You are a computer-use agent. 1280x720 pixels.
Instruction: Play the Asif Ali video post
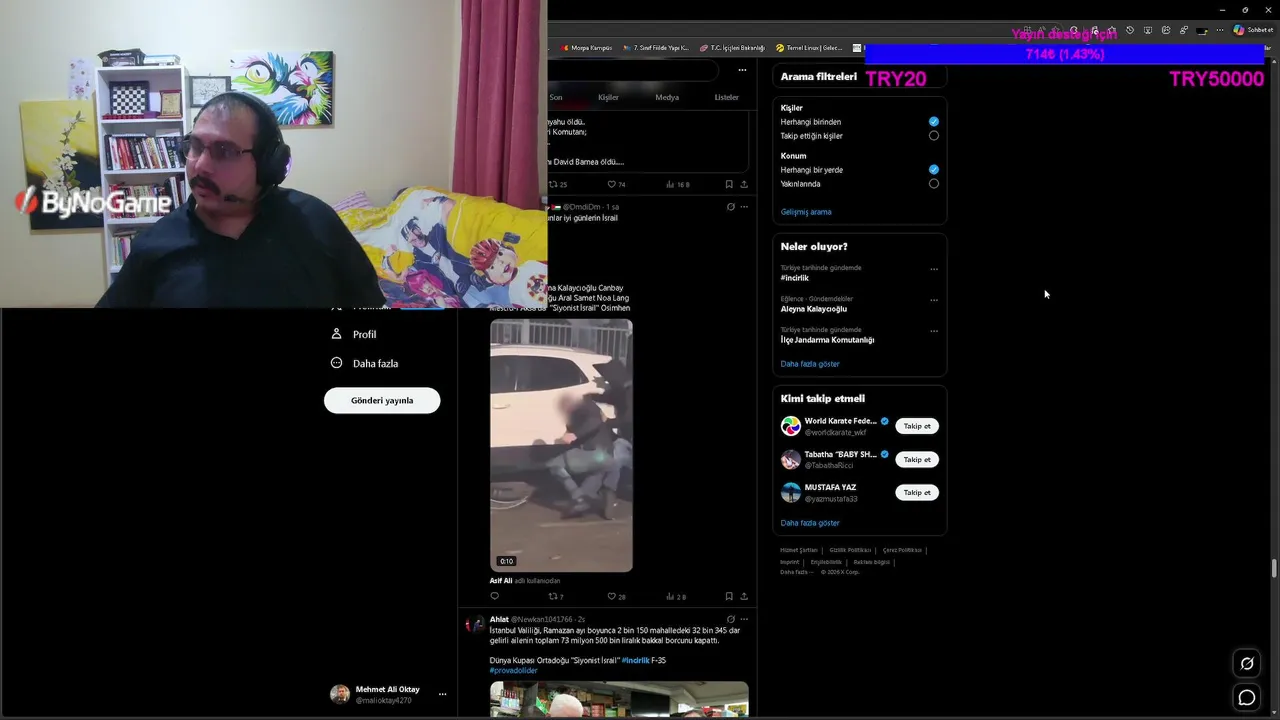click(x=561, y=446)
